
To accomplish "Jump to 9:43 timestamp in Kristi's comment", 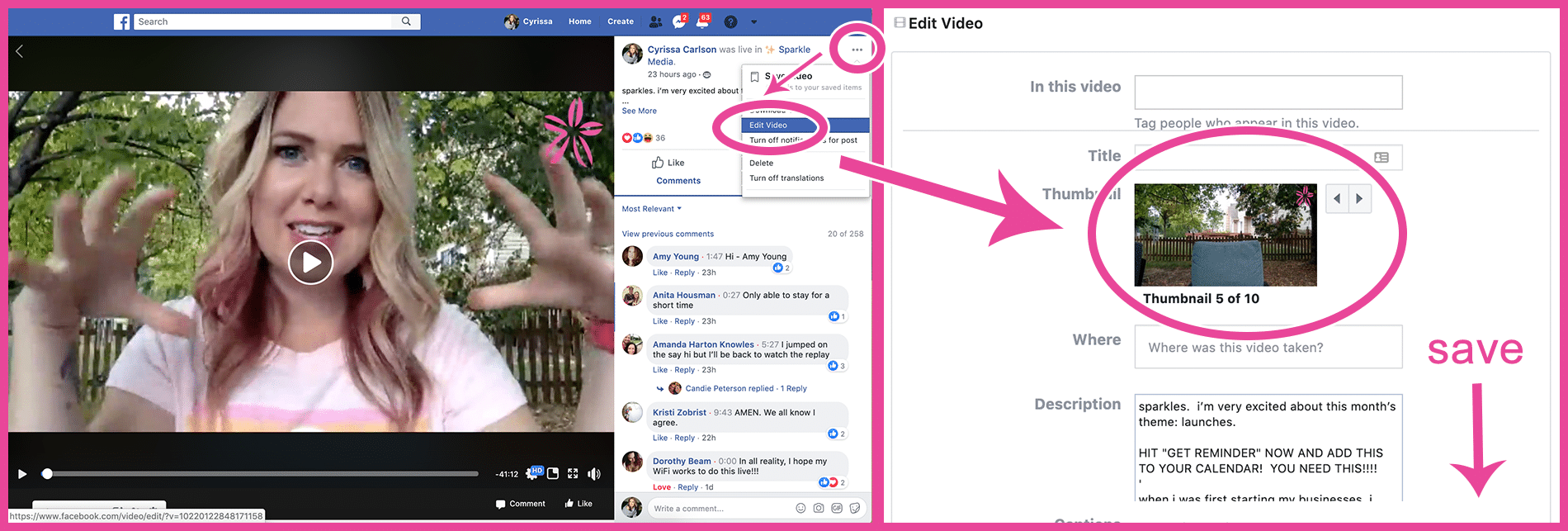I will [x=723, y=412].
